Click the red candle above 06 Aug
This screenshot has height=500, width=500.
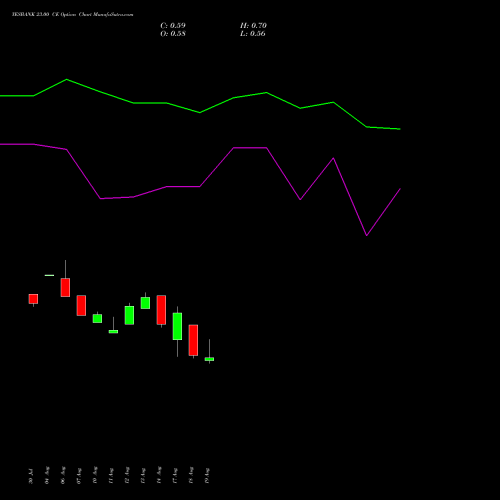[x=65, y=287]
